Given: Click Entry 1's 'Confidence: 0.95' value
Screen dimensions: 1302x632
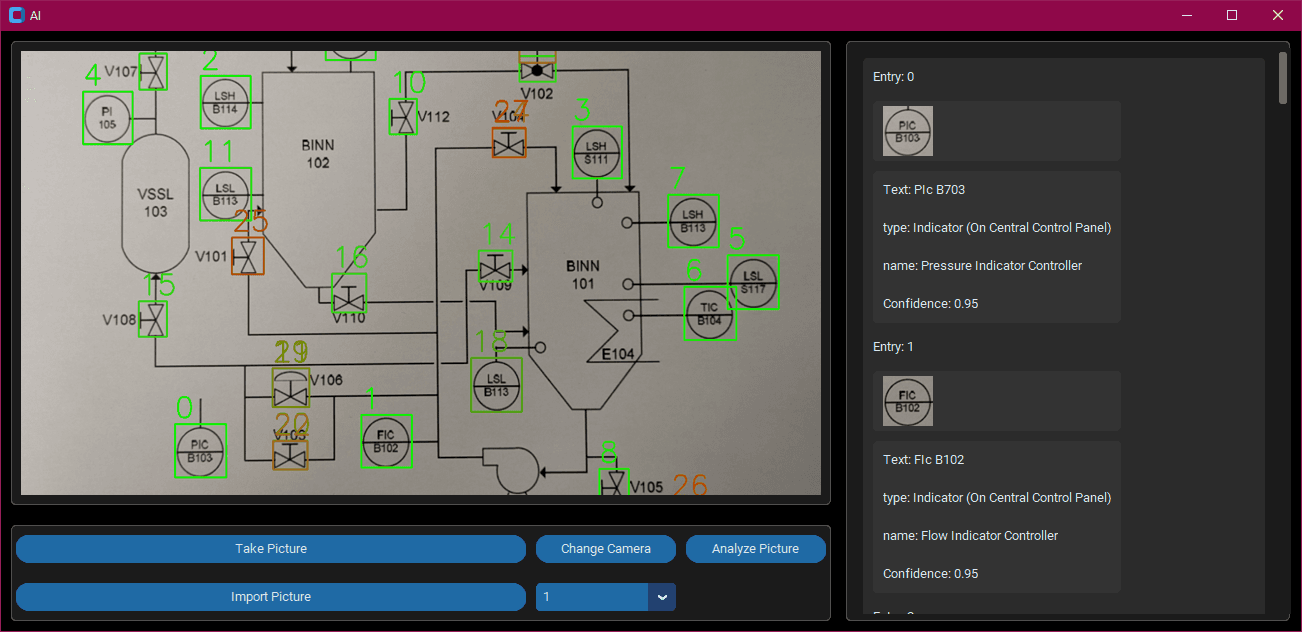Looking at the screenshot, I should pyautogui.click(x=931, y=574).
